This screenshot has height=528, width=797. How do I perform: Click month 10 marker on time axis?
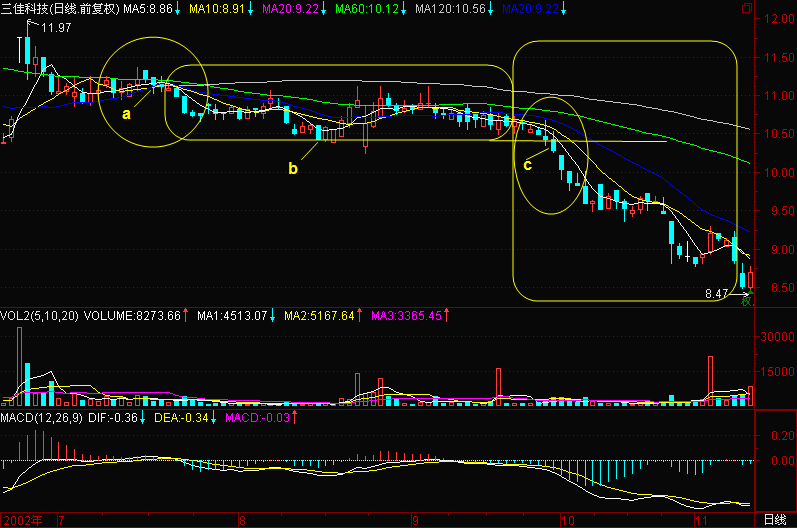coord(568,521)
